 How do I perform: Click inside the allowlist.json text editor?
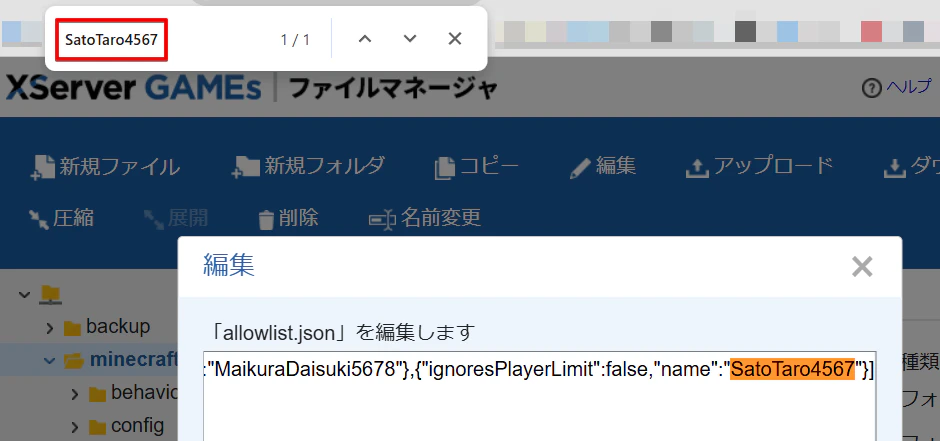(540, 396)
